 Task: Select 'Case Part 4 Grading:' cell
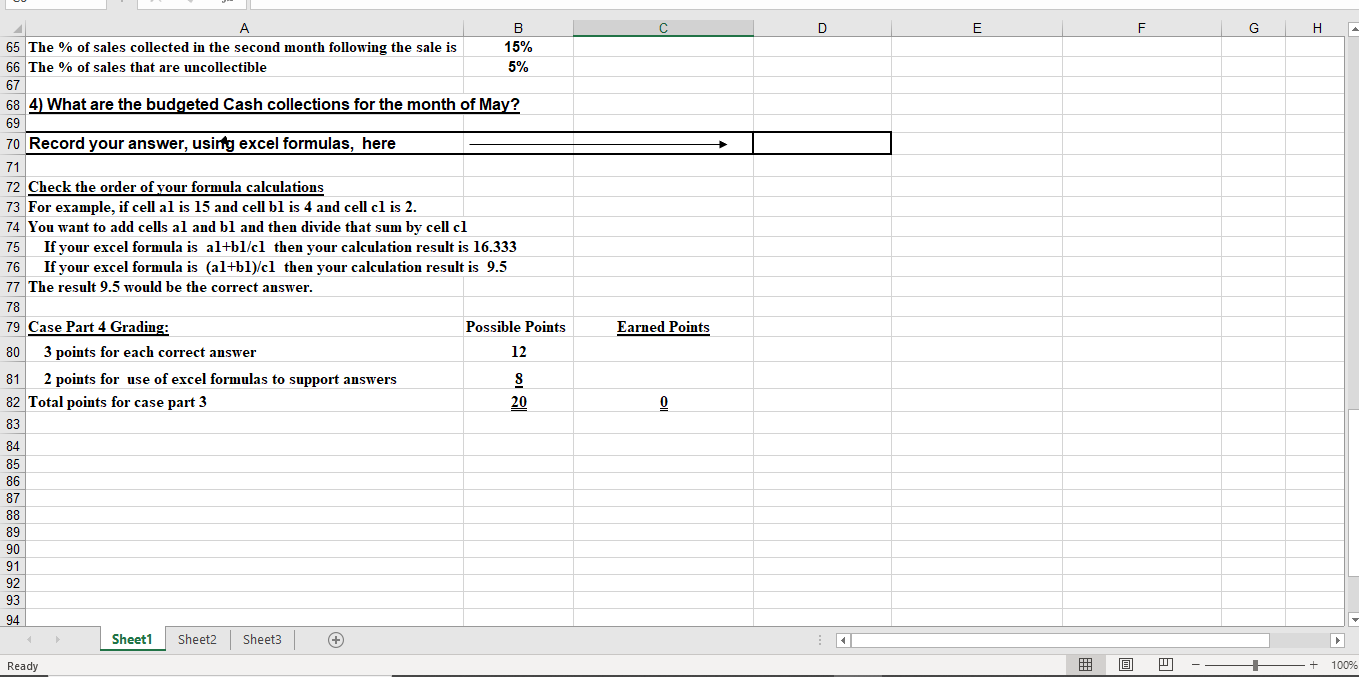(x=244, y=327)
